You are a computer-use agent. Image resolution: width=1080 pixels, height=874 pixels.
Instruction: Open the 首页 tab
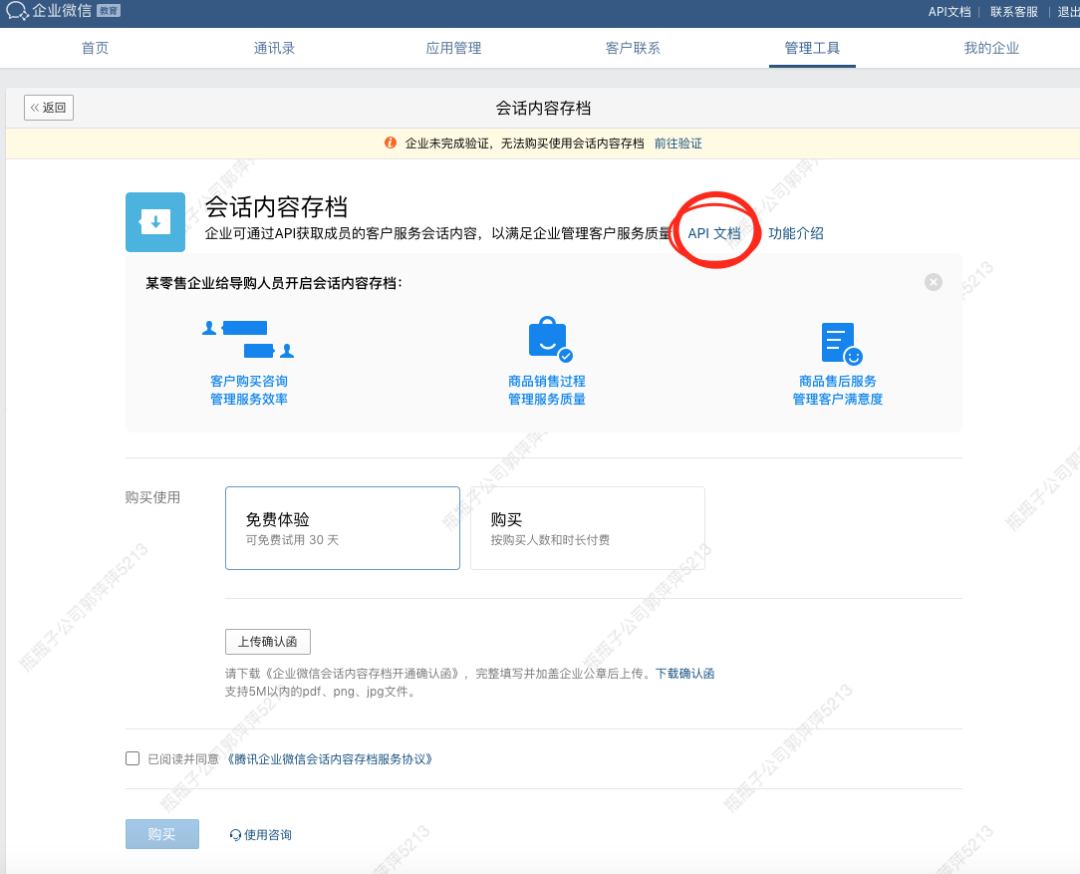pos(95,48)
